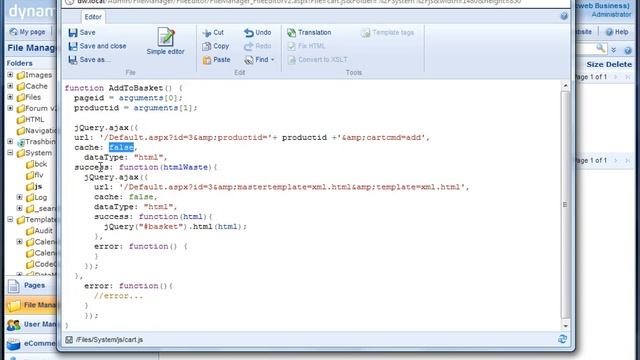
Task: Expand the Trashbin node
Action: 10,142
